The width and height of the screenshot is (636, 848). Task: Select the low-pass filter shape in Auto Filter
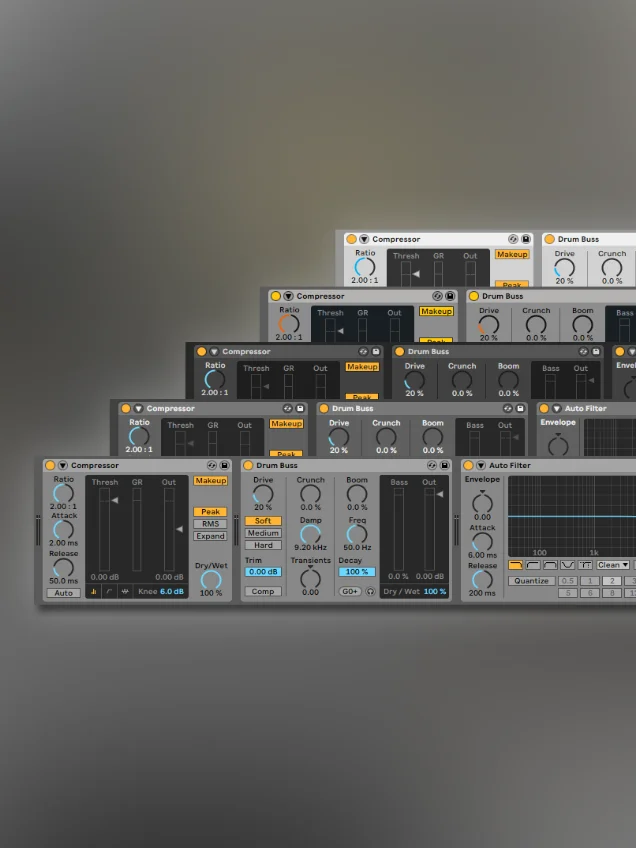[x=515, y=565]
